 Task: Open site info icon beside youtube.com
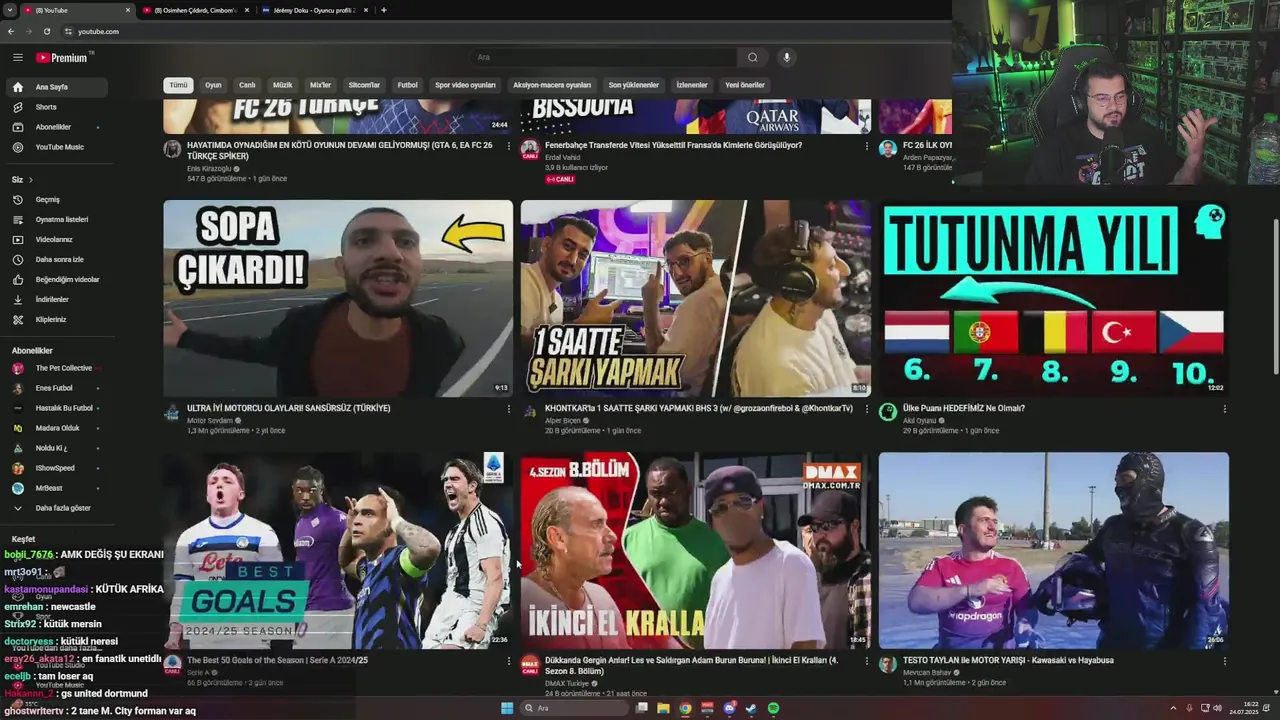[66, 31]
